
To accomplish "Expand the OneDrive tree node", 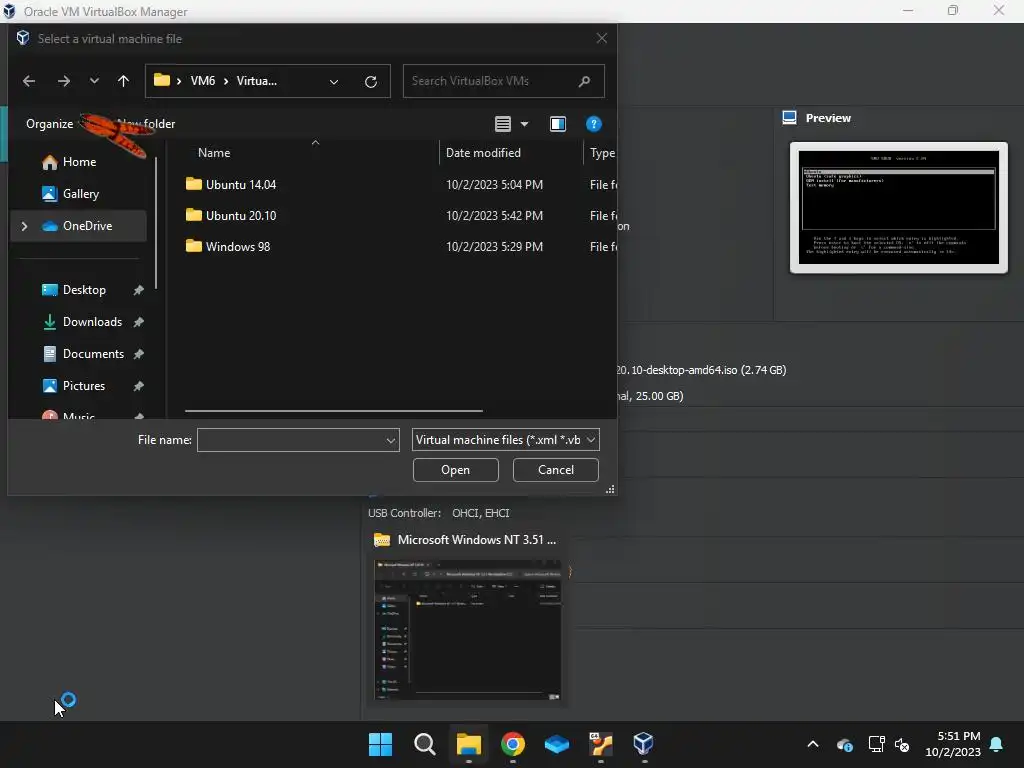I will (25, 226).
